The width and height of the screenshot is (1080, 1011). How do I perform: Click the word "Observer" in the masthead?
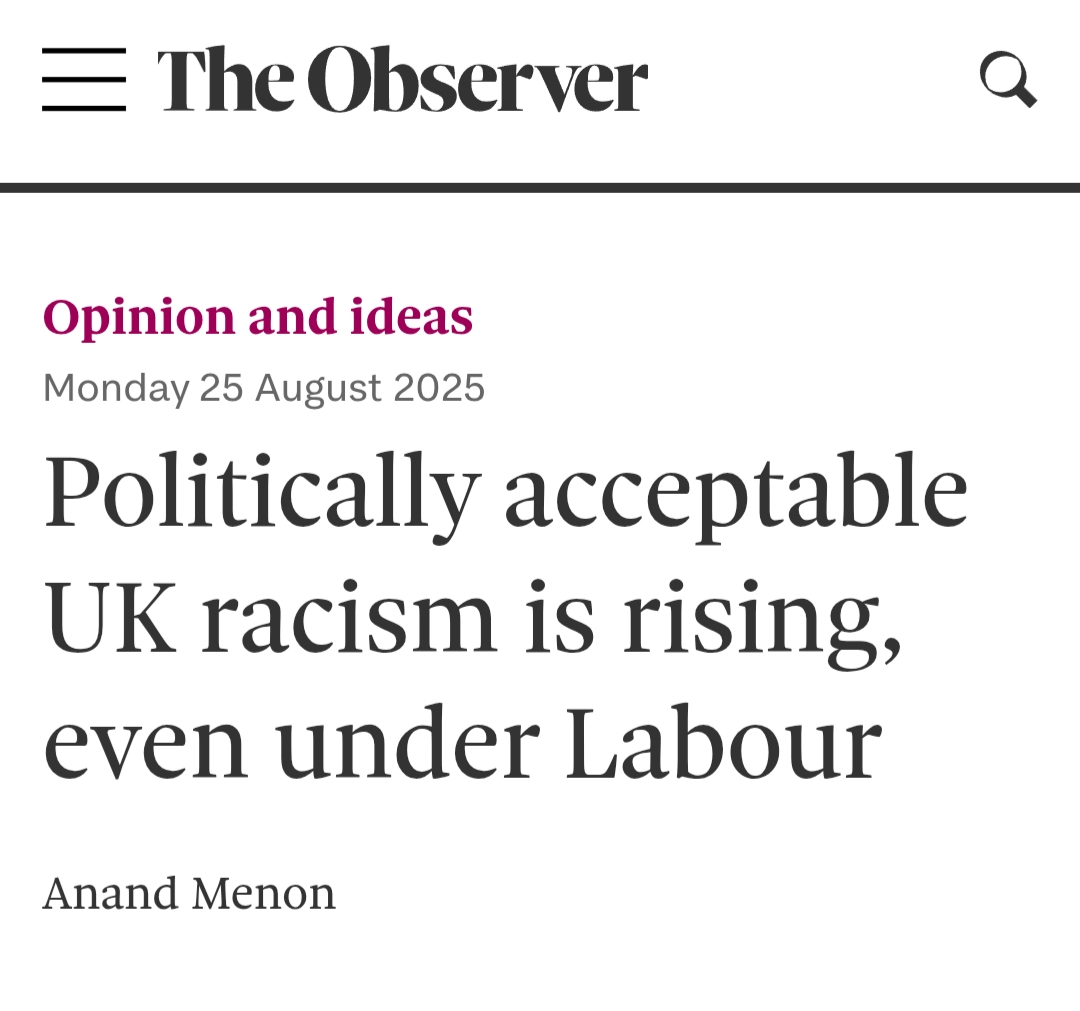477,80
